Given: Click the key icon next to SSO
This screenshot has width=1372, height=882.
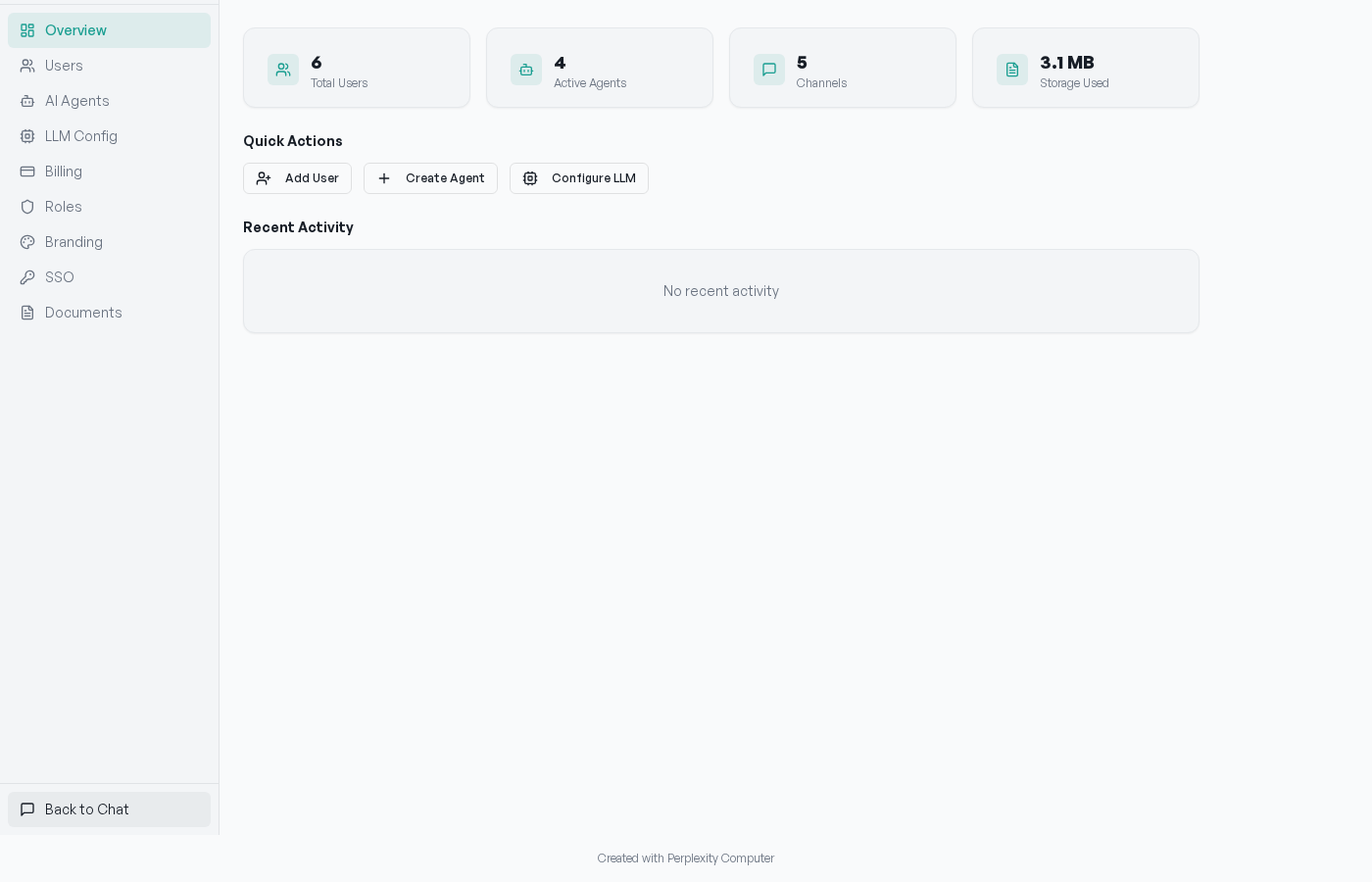Looking at the screenshot, I should click(28, 277).
